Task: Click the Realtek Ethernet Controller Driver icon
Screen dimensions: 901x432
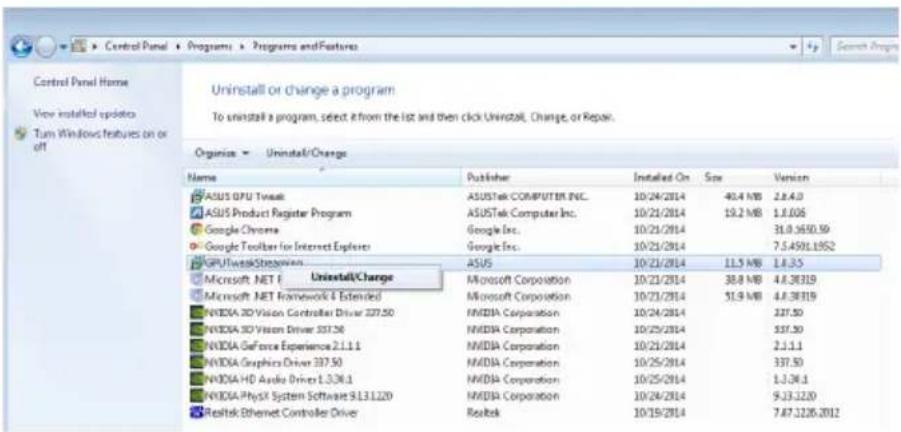Action: pos(196,412)
